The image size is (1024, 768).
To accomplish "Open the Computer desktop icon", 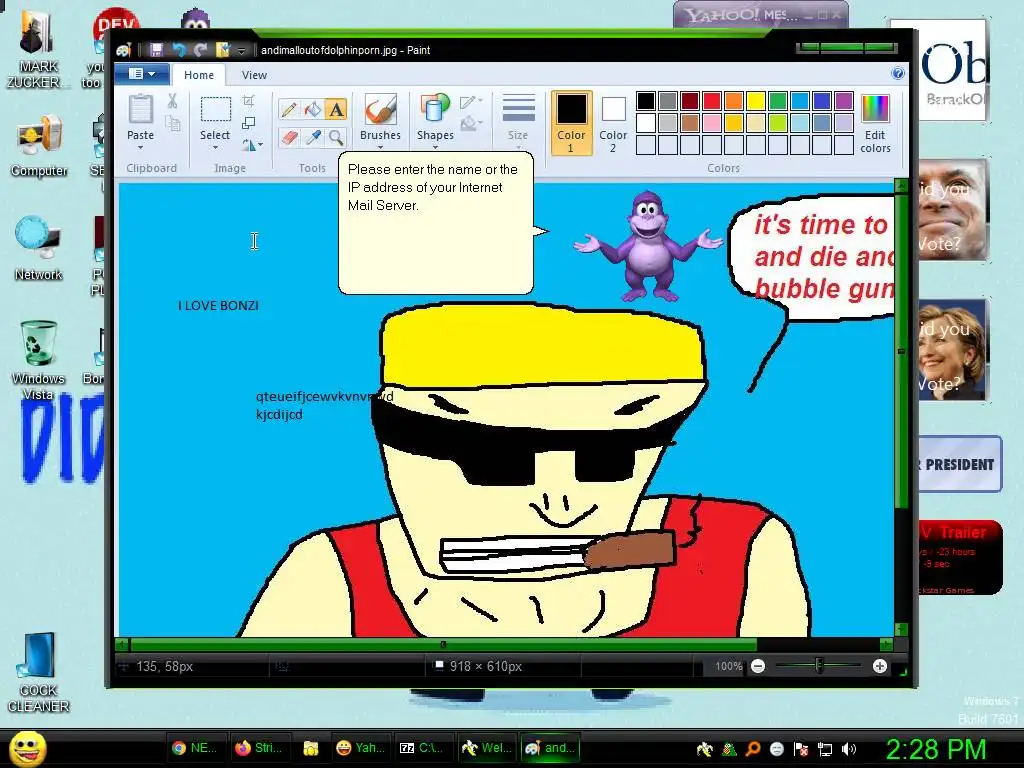I will 39,137.
